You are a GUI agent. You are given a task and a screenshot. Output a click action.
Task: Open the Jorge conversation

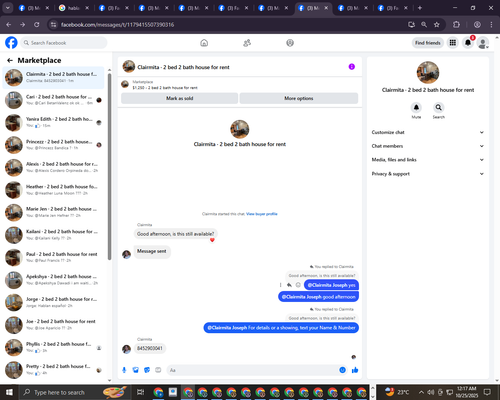(53, 302)
